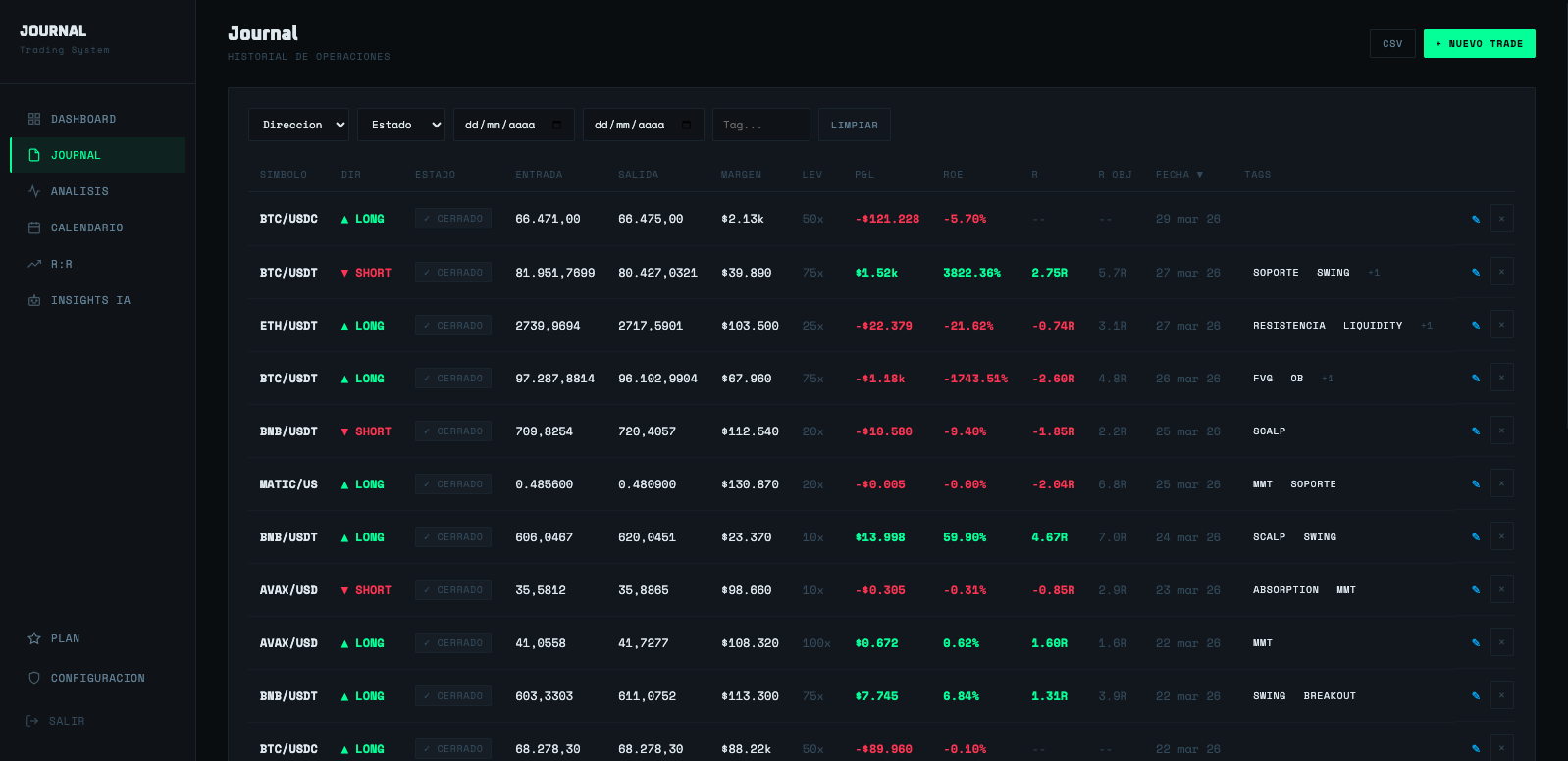Viewport: 1568px width, 761px height.
Task: Click the second dd/mm/aaaa date input
Action: 643,125
